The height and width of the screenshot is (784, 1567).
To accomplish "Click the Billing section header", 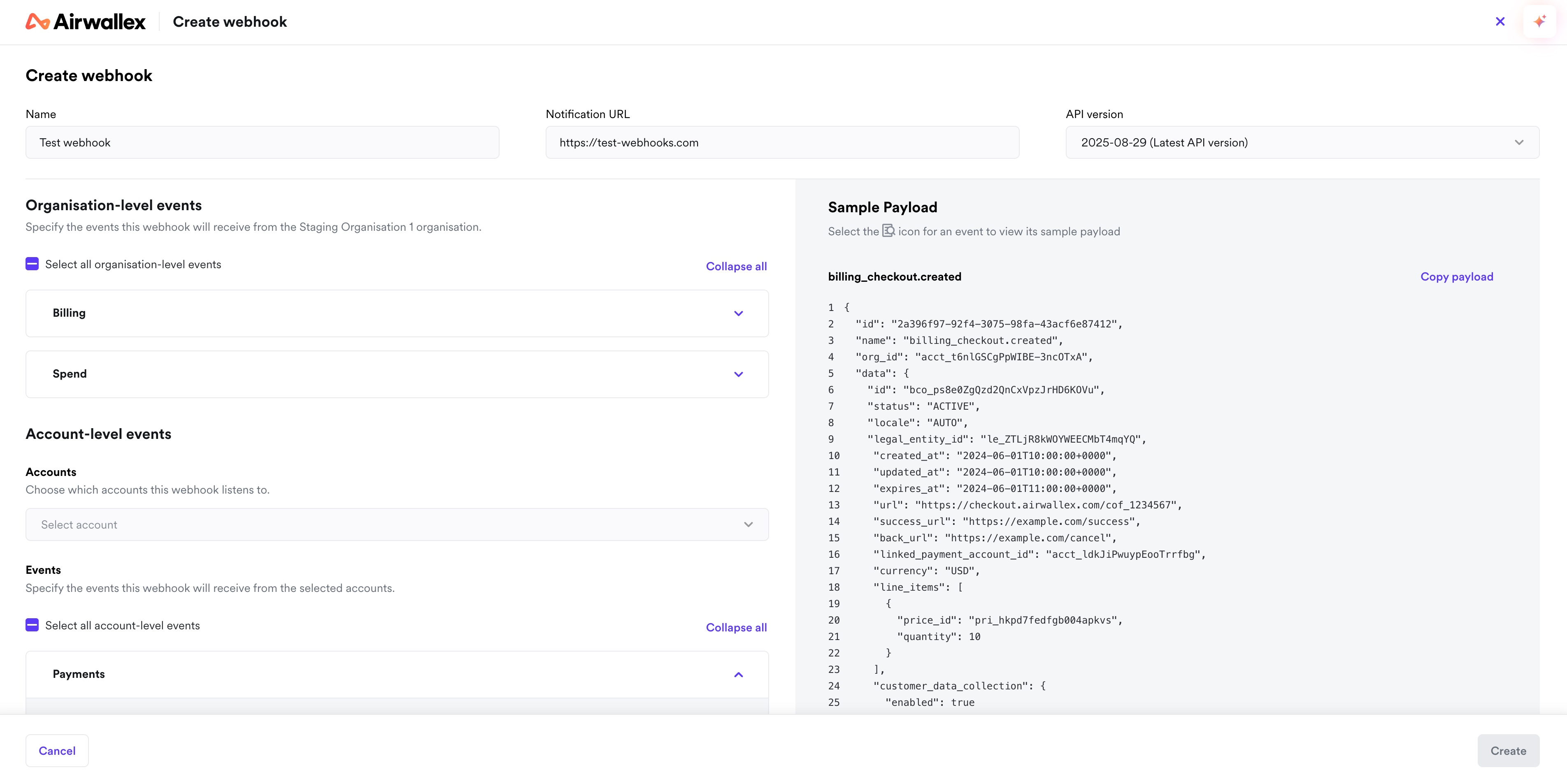I will coord(69,313).
